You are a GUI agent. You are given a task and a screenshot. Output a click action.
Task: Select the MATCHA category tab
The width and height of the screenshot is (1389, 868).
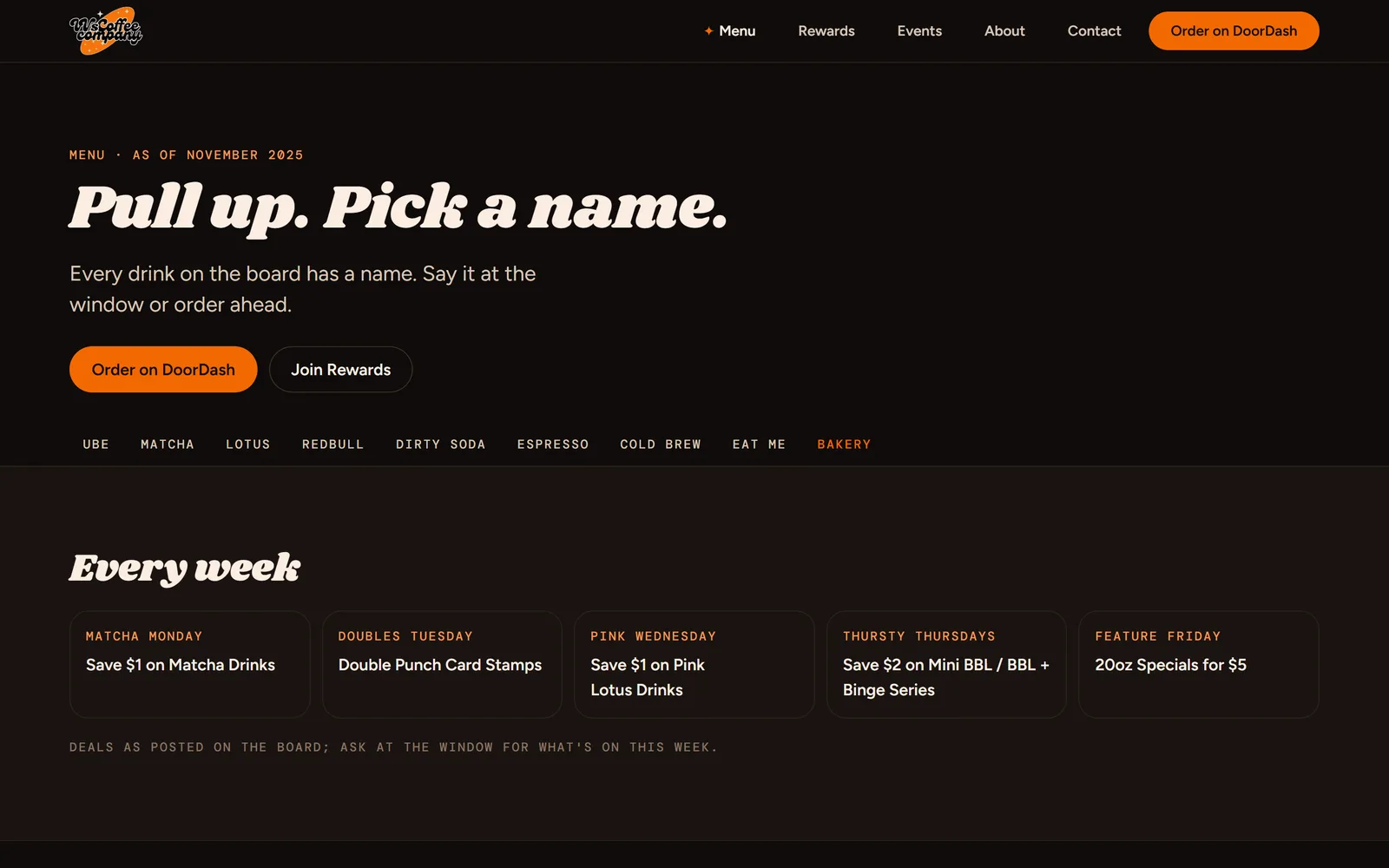pos(168,444)
